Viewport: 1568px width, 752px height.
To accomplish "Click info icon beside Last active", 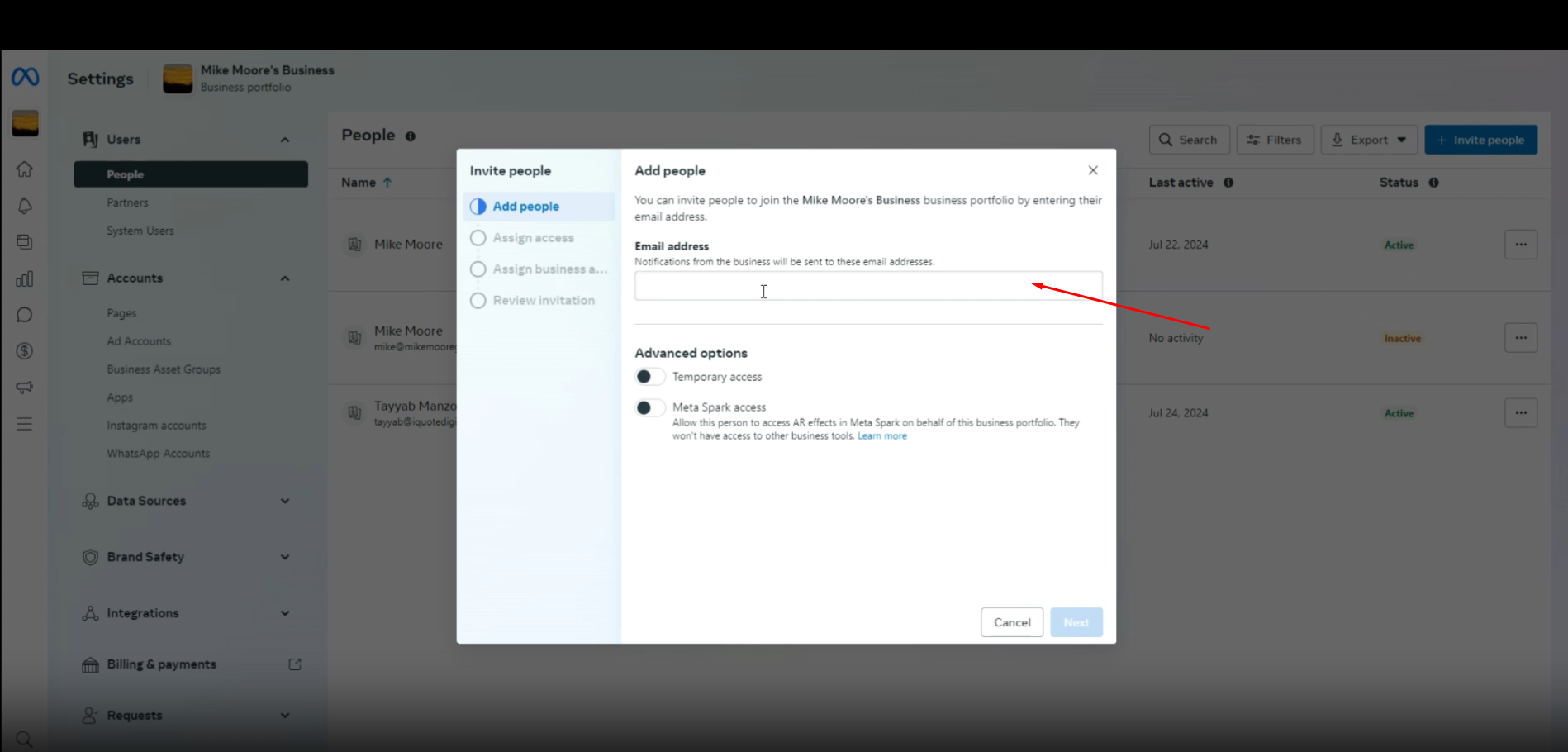I will 1228,183.
